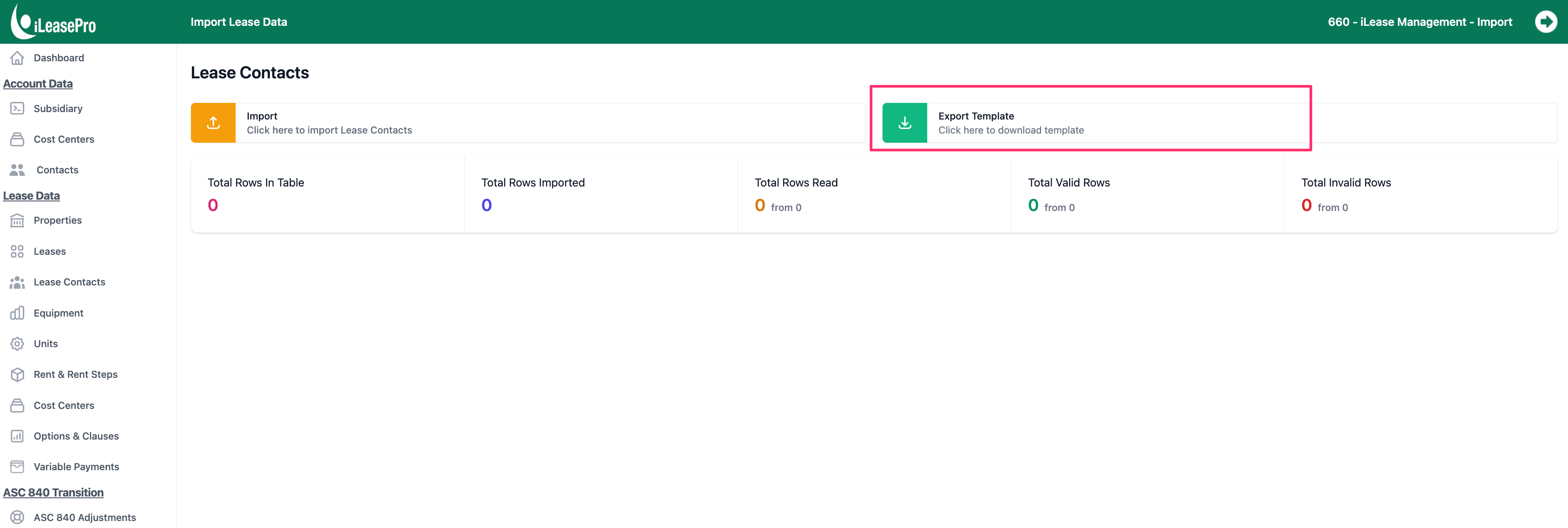Viewport: 1568px width, 528px height.
Task: Open Options & Clauses sidebar item
Action: [x=76, y=436]
